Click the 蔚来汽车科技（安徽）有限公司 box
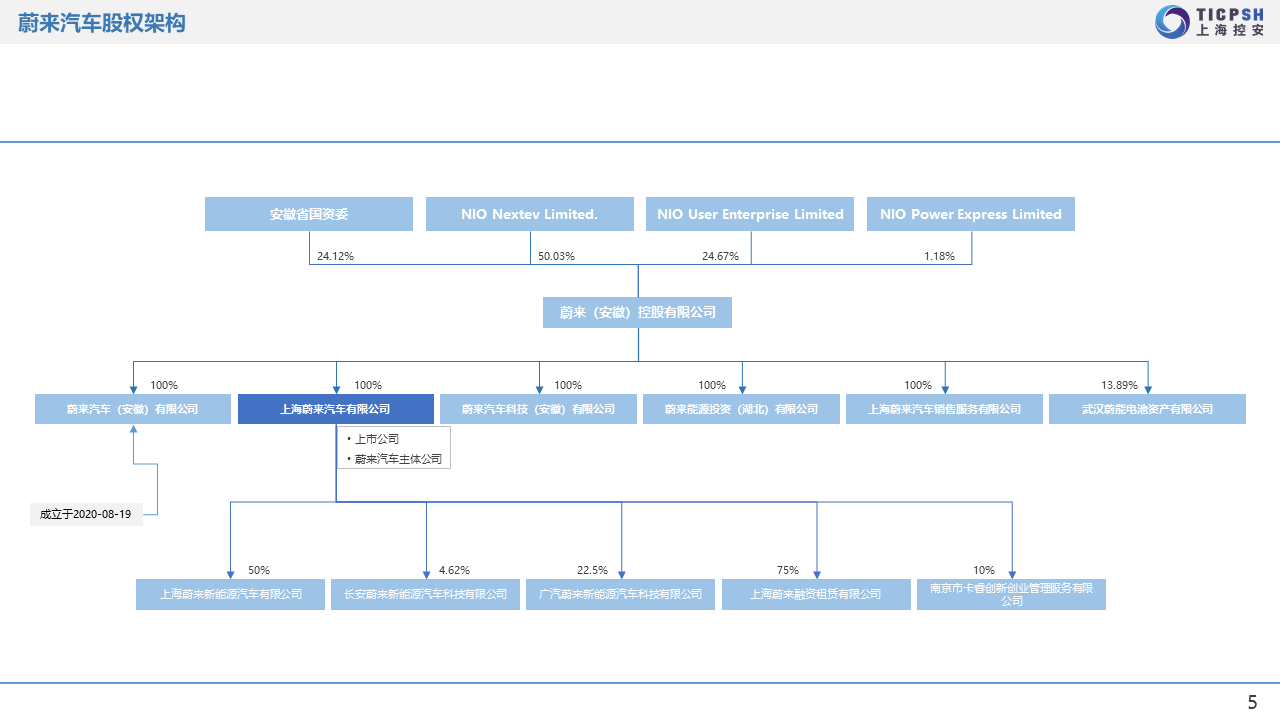 539,409
